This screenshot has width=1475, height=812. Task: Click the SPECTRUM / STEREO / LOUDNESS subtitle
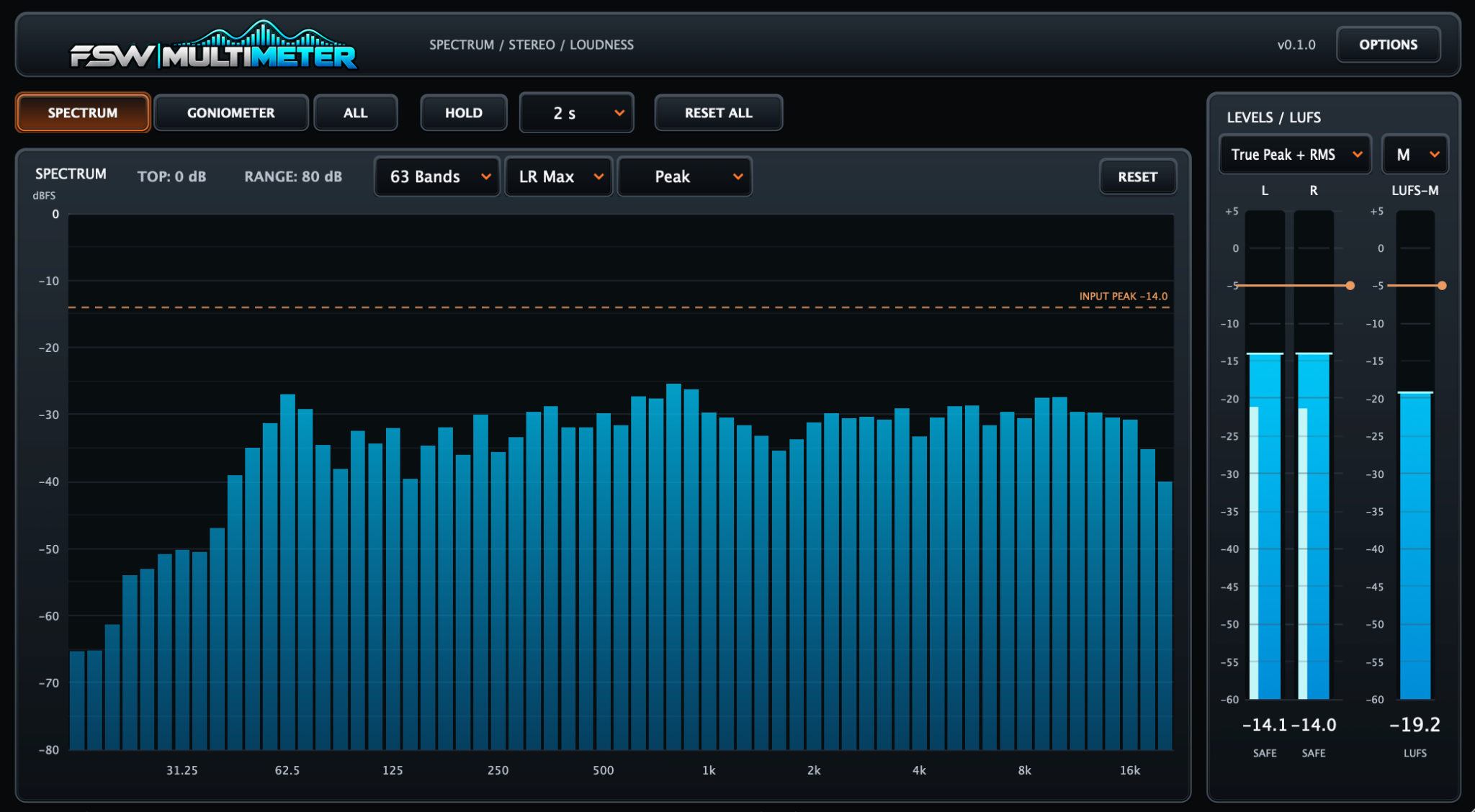coord(532,45)
